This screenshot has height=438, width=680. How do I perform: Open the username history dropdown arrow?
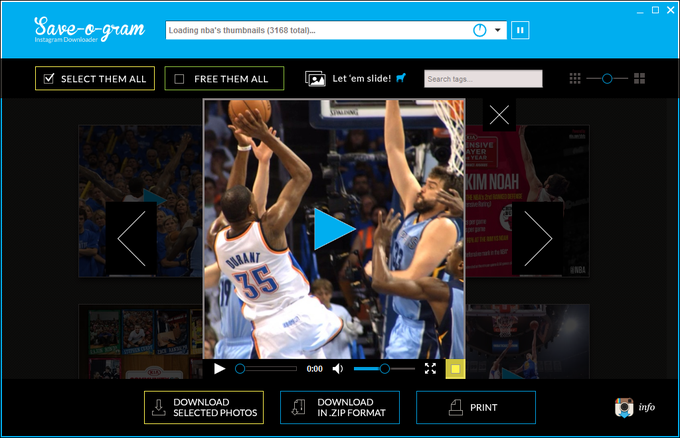(x=497, y=30)
